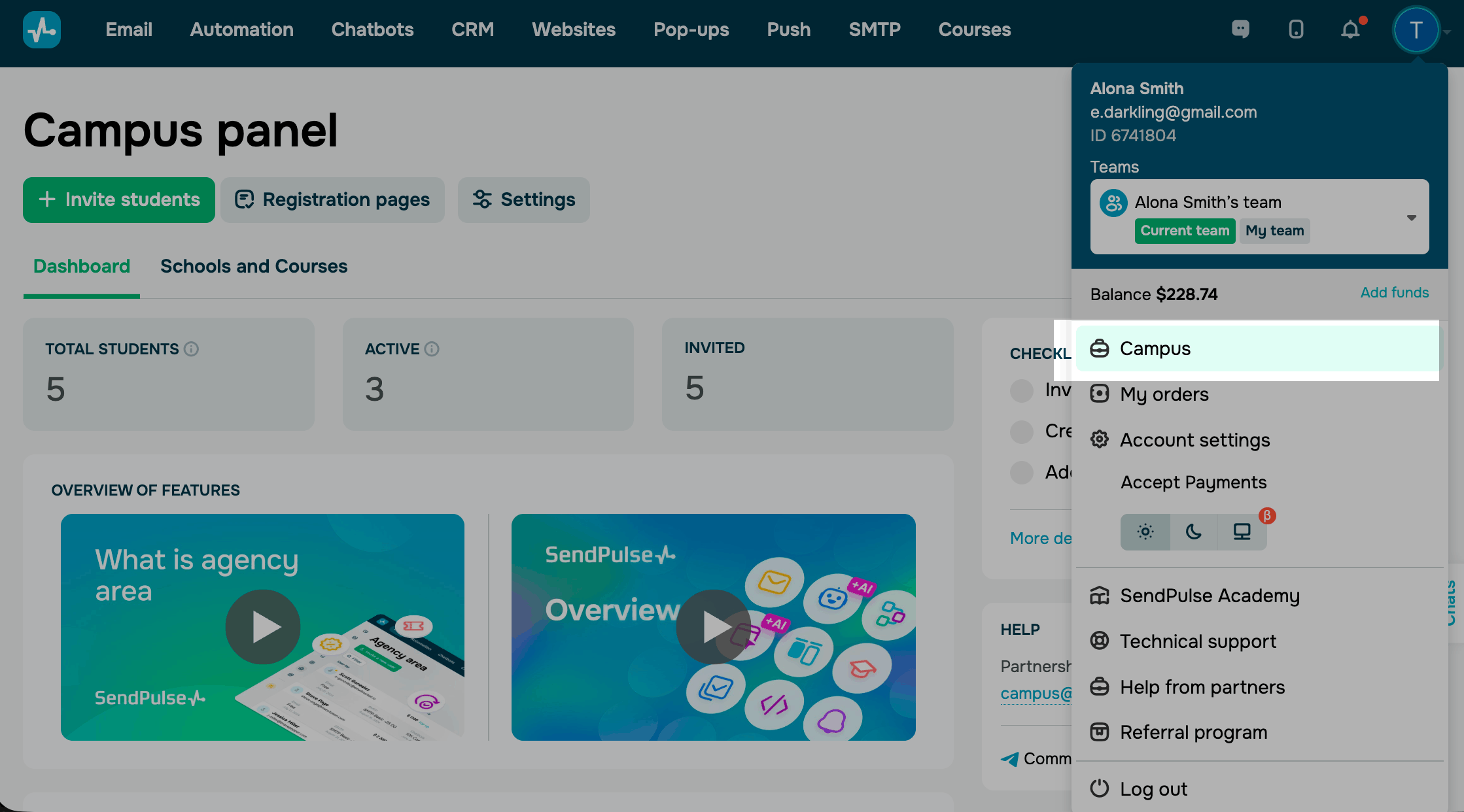Open the Push menu
The image size is (1464, 812).
(x=789, y=29)
